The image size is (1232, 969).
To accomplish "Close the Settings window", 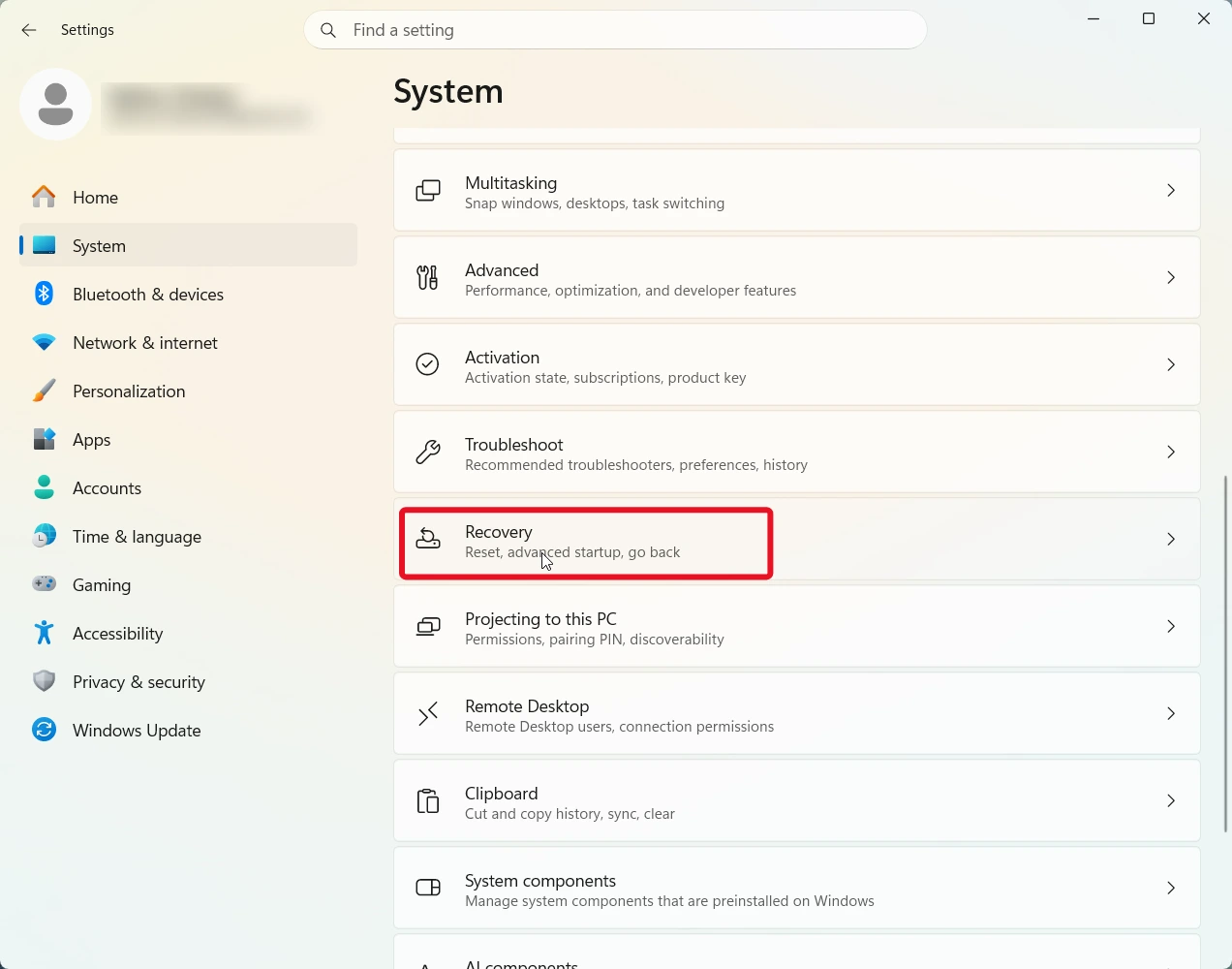I will click(1204, 19).
